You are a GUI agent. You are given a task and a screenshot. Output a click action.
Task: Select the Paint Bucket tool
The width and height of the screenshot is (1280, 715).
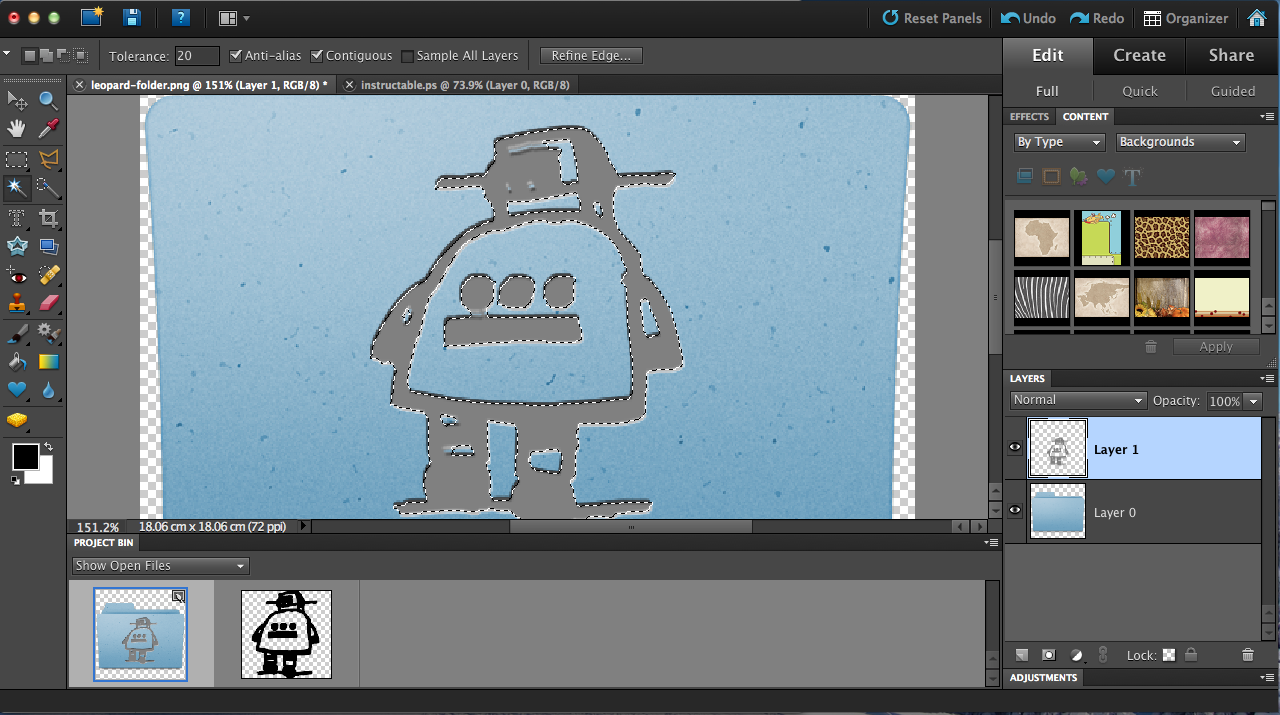[x=17, y=361]
